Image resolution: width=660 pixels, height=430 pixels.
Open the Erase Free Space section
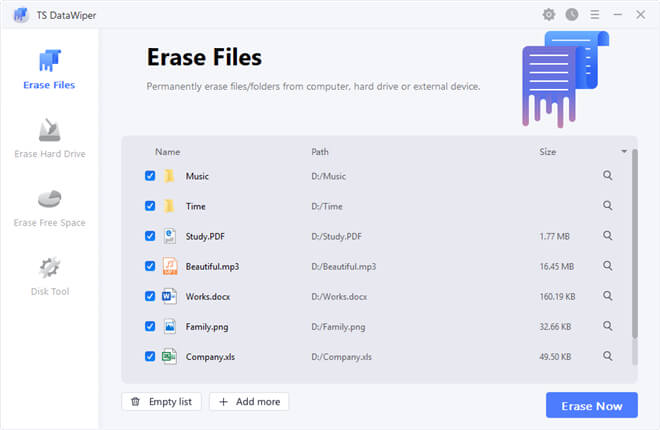49,207
